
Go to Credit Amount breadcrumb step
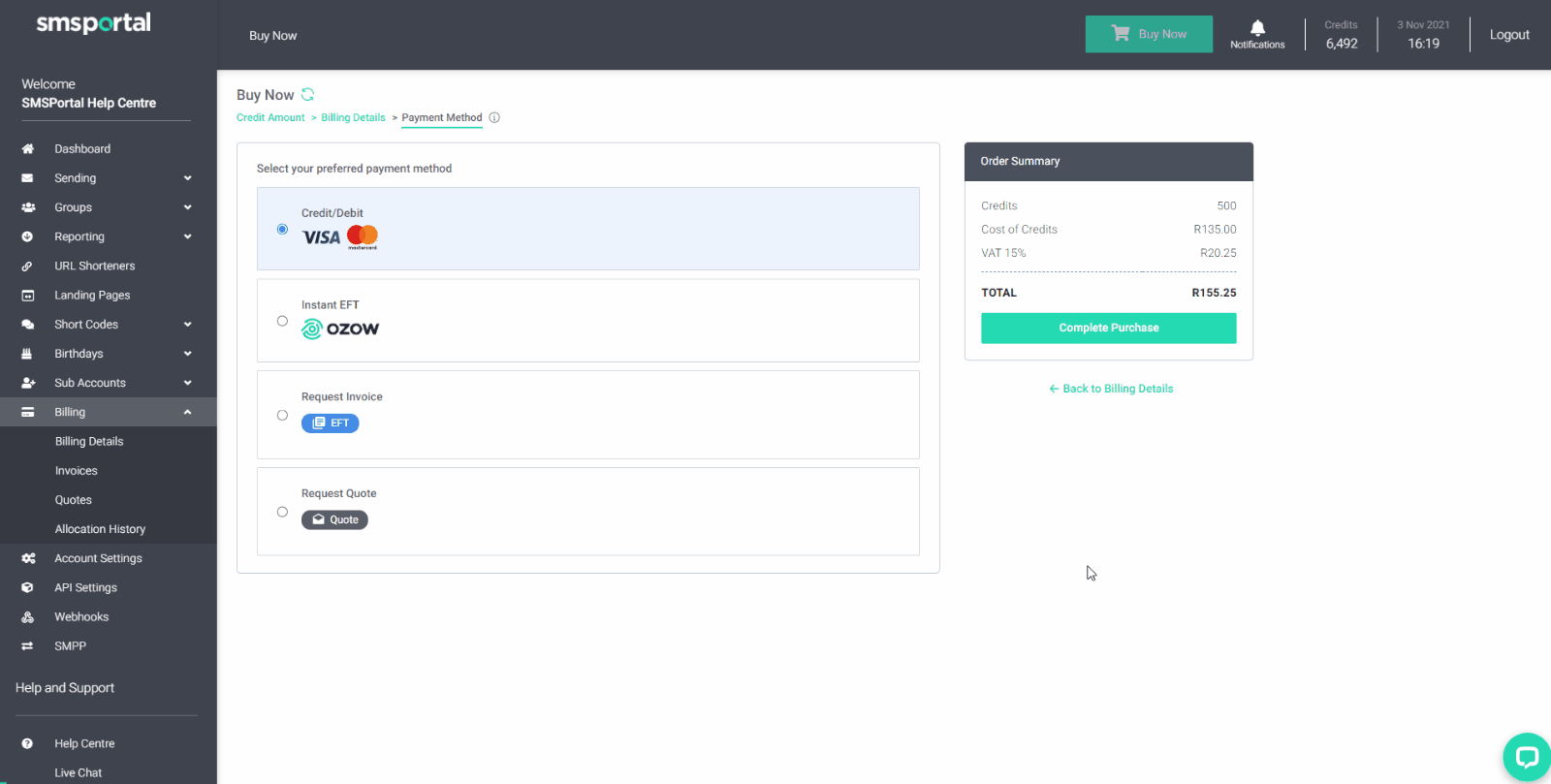(270, 118)
